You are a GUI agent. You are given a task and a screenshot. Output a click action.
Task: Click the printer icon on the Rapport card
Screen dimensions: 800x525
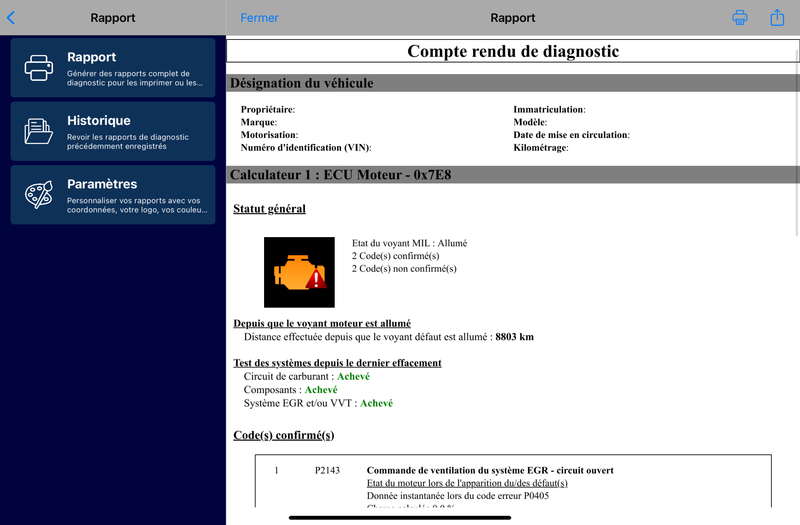39,68
